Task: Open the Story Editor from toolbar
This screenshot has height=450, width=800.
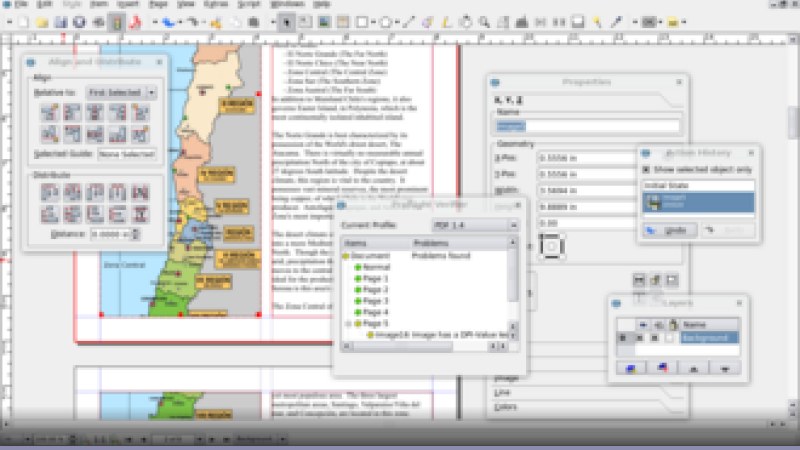Action: pyautogui.click(x=521, y=22)
